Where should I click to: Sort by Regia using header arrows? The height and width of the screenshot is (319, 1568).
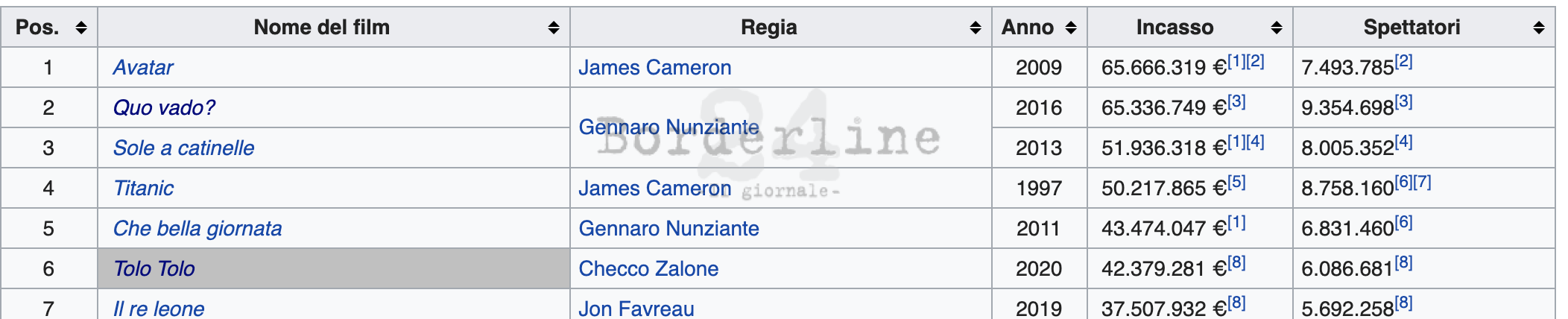[x=976, y=28]
